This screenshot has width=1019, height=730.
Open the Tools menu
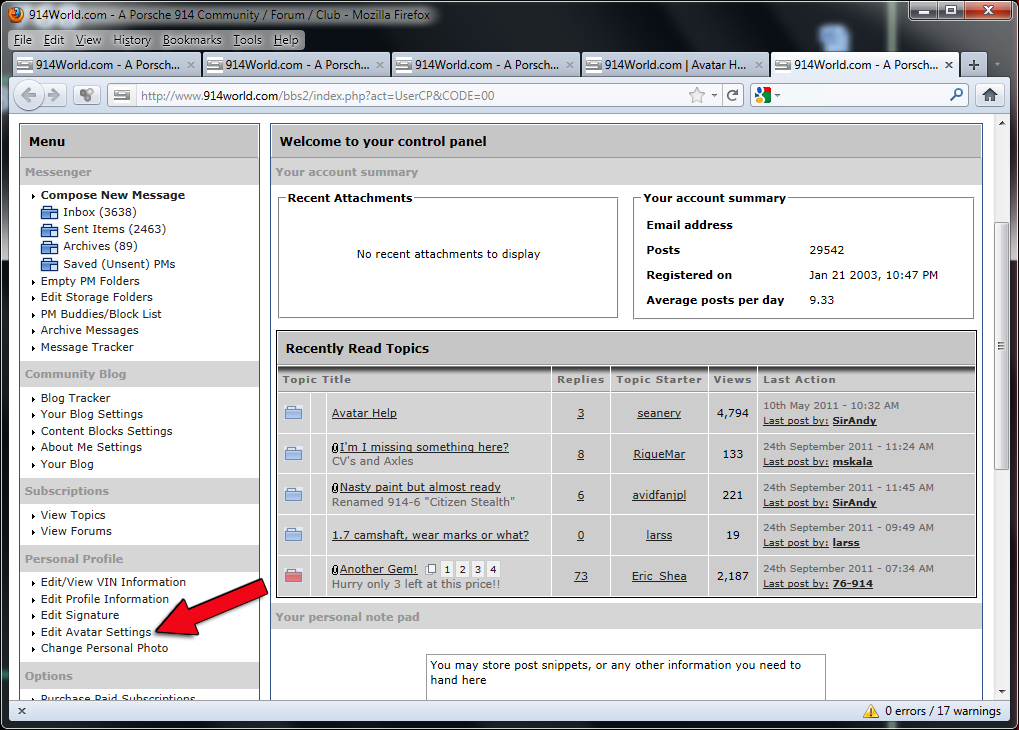[248, 40]
